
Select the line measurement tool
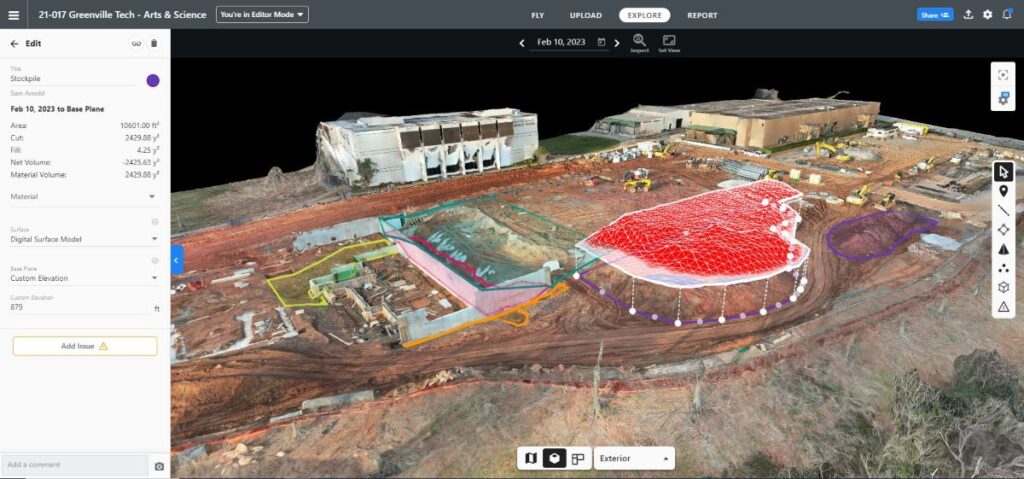(1004, 210)
